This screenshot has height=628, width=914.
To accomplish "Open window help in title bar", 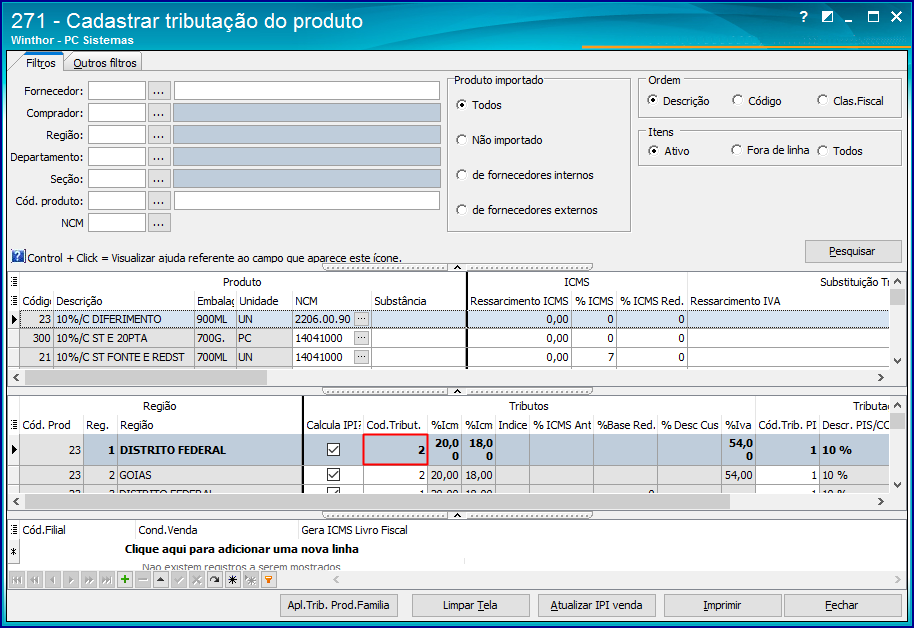I will click(804, 17).
